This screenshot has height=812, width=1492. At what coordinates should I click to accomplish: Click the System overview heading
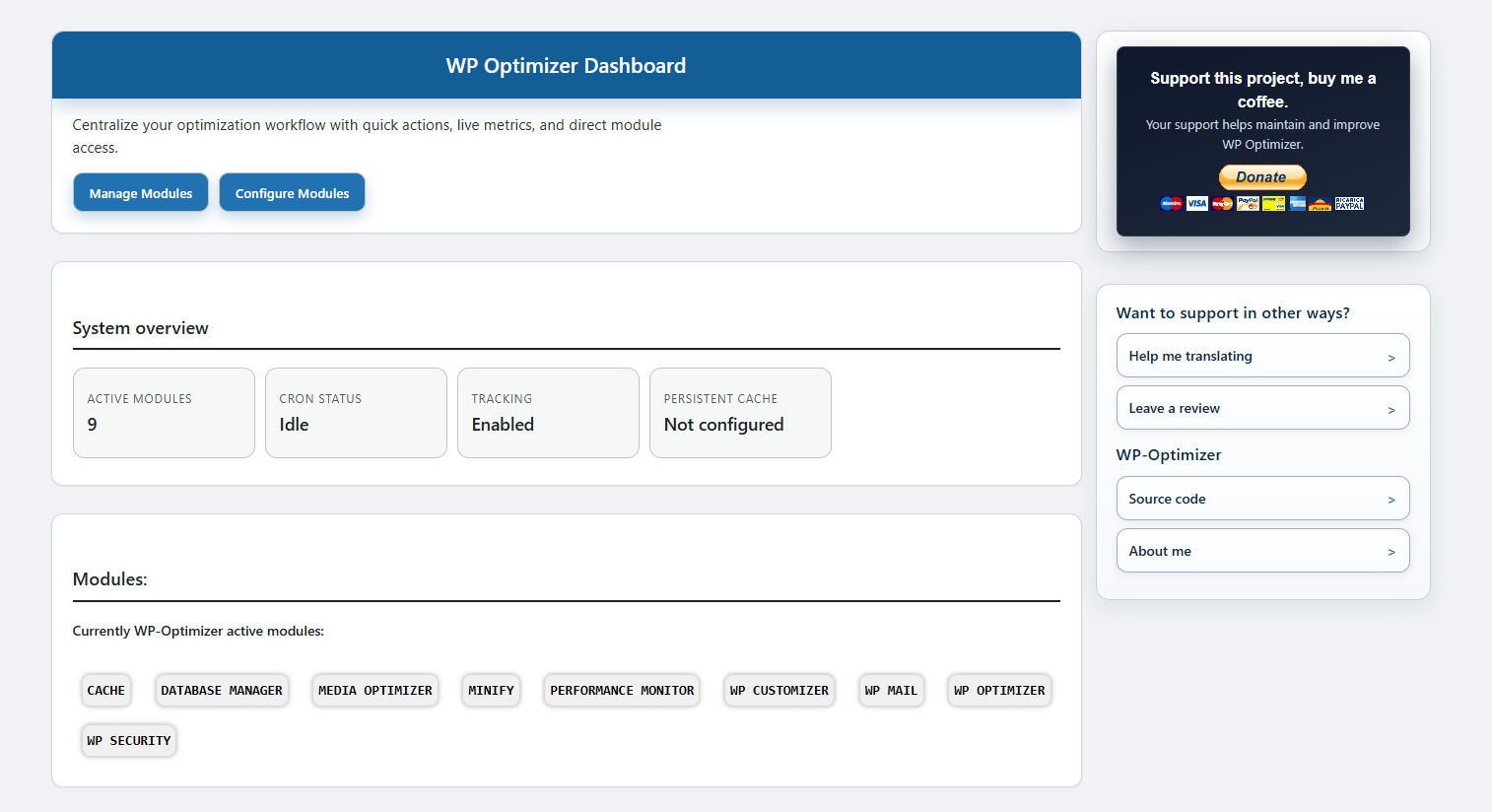coord(141,328)
